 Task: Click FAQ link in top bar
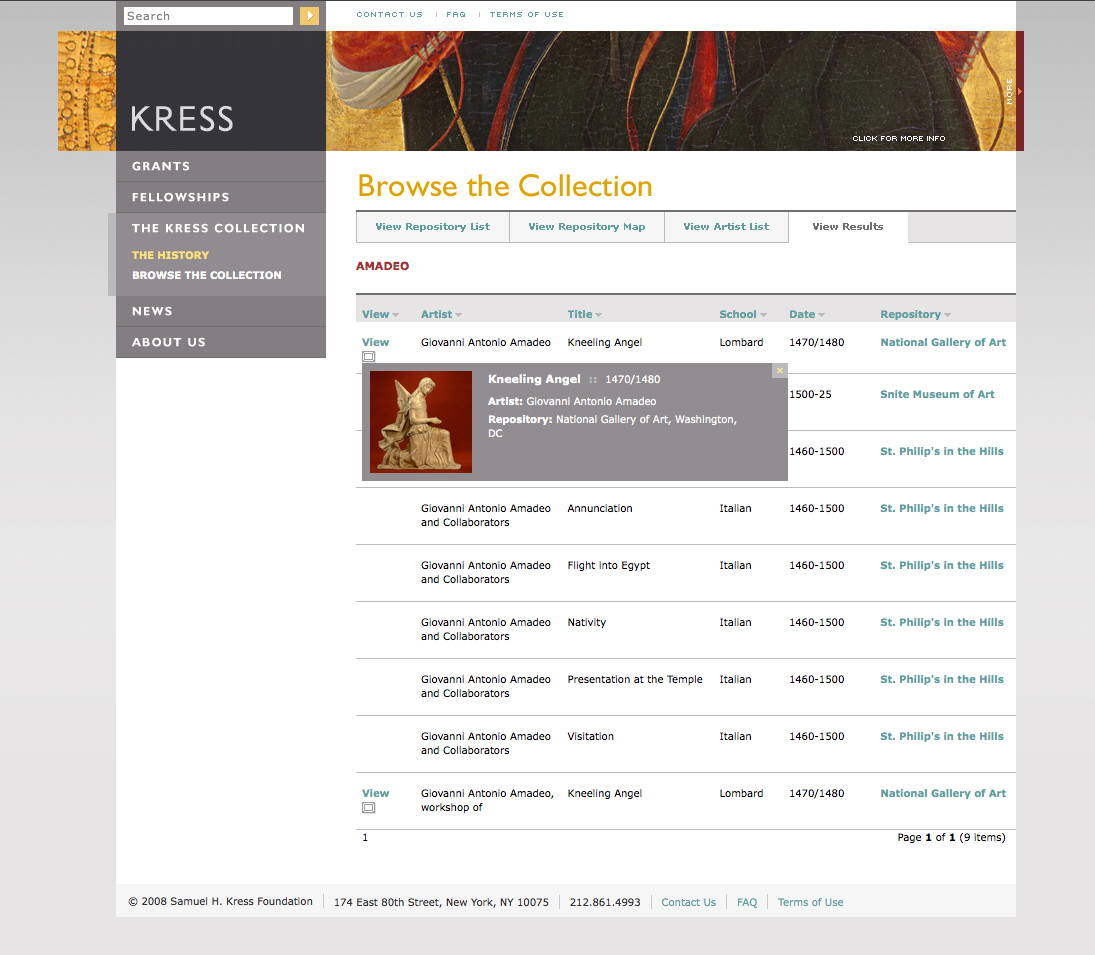pyautogui.click(x=456, y=14)
